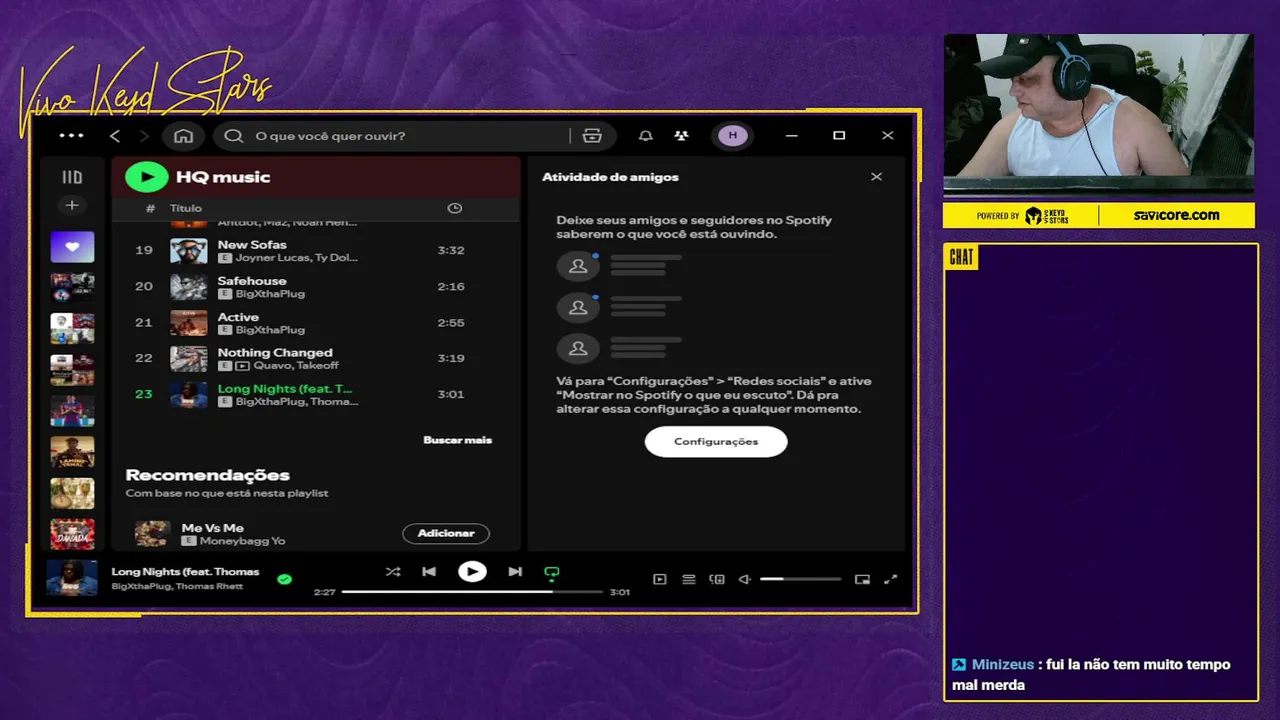Image resolution: width=1280 pixels, height=720 pixels.
Task: Minimize the Spotify window
Action: coord(791,136)
